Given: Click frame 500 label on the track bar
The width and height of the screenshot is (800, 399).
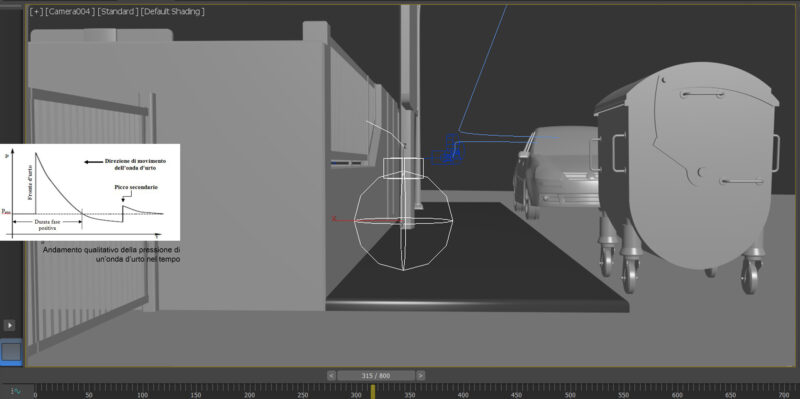Looking at the screenshot, I should [570, 395].
